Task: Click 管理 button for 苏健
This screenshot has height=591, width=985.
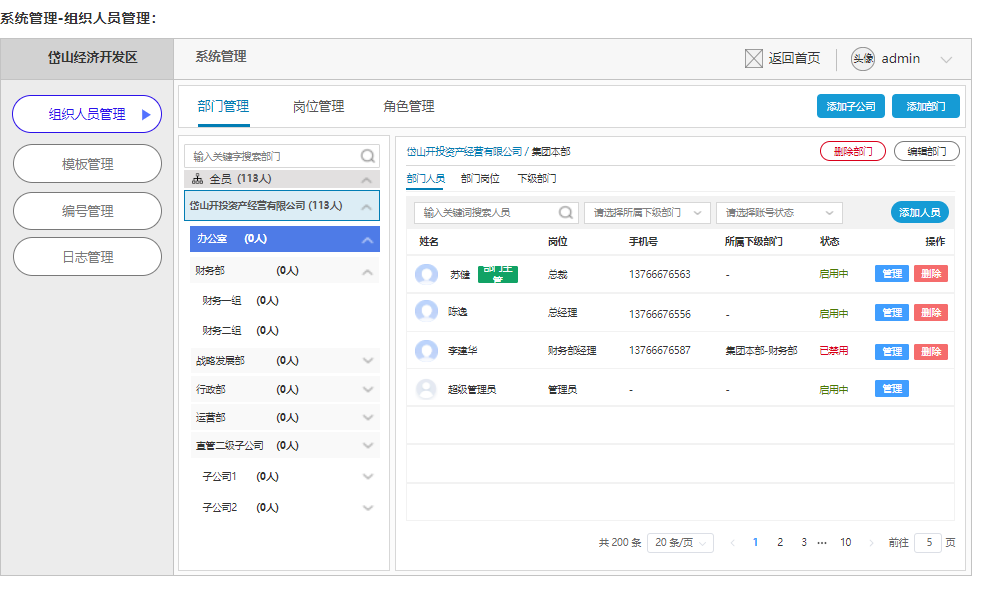Action: [x=892, y=274]
